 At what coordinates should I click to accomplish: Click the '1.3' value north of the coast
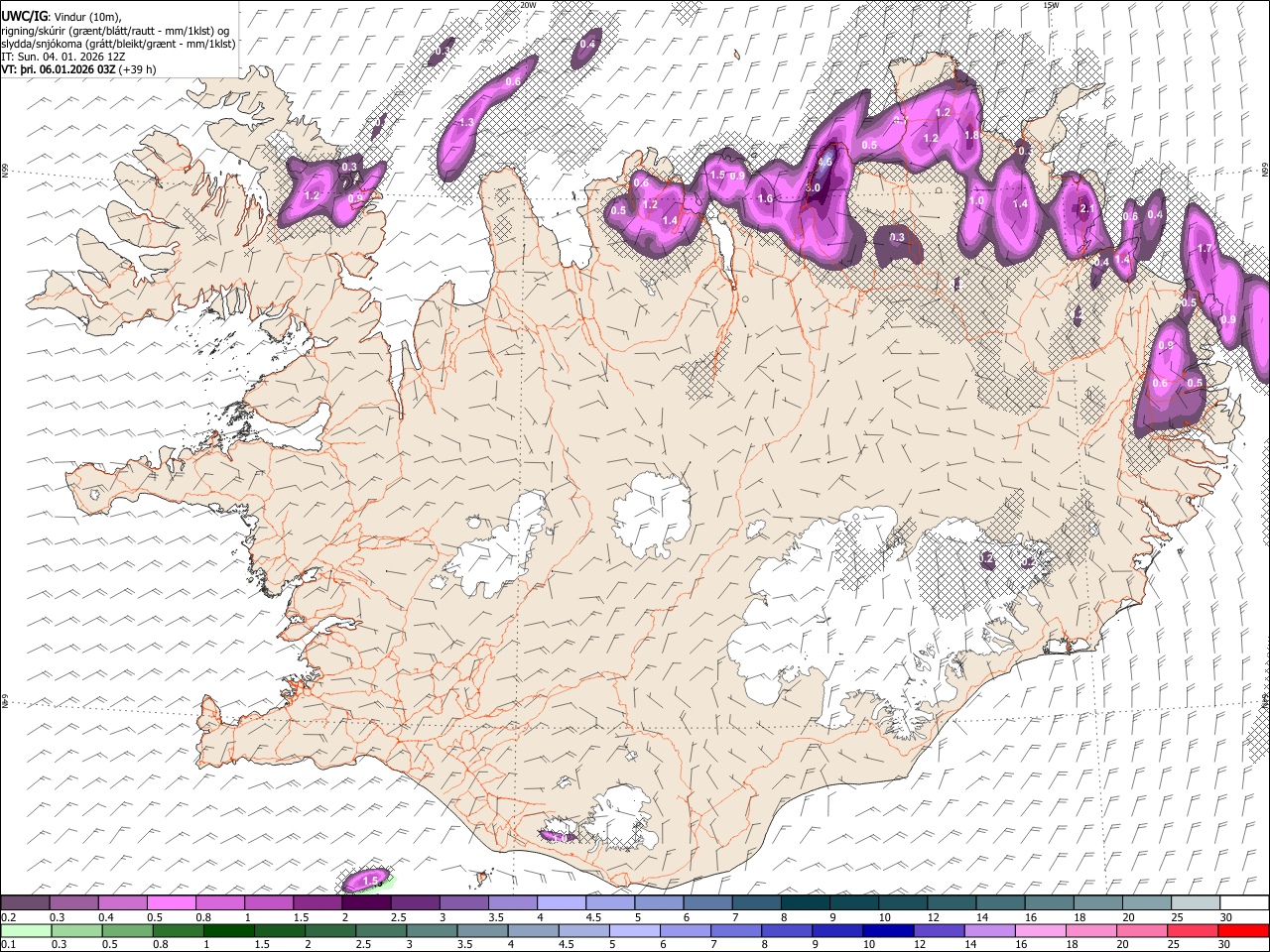coord(466,122)
